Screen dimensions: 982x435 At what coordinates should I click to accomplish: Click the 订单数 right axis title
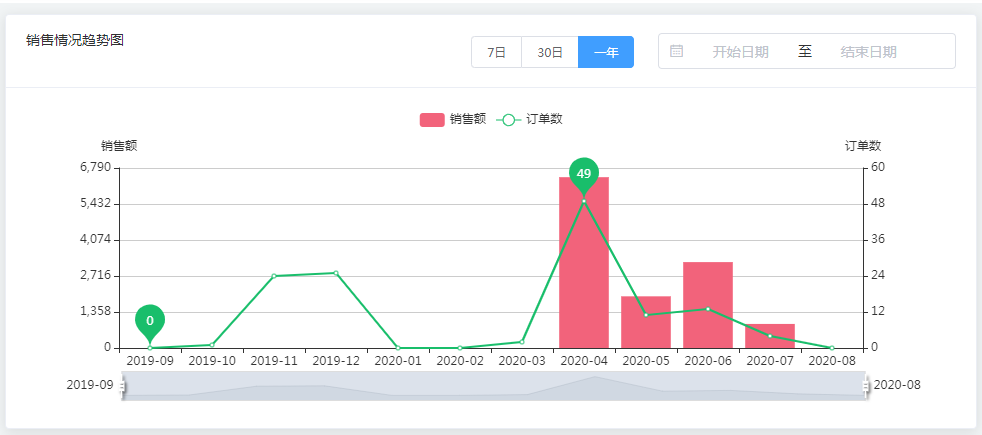pos(863,146)
